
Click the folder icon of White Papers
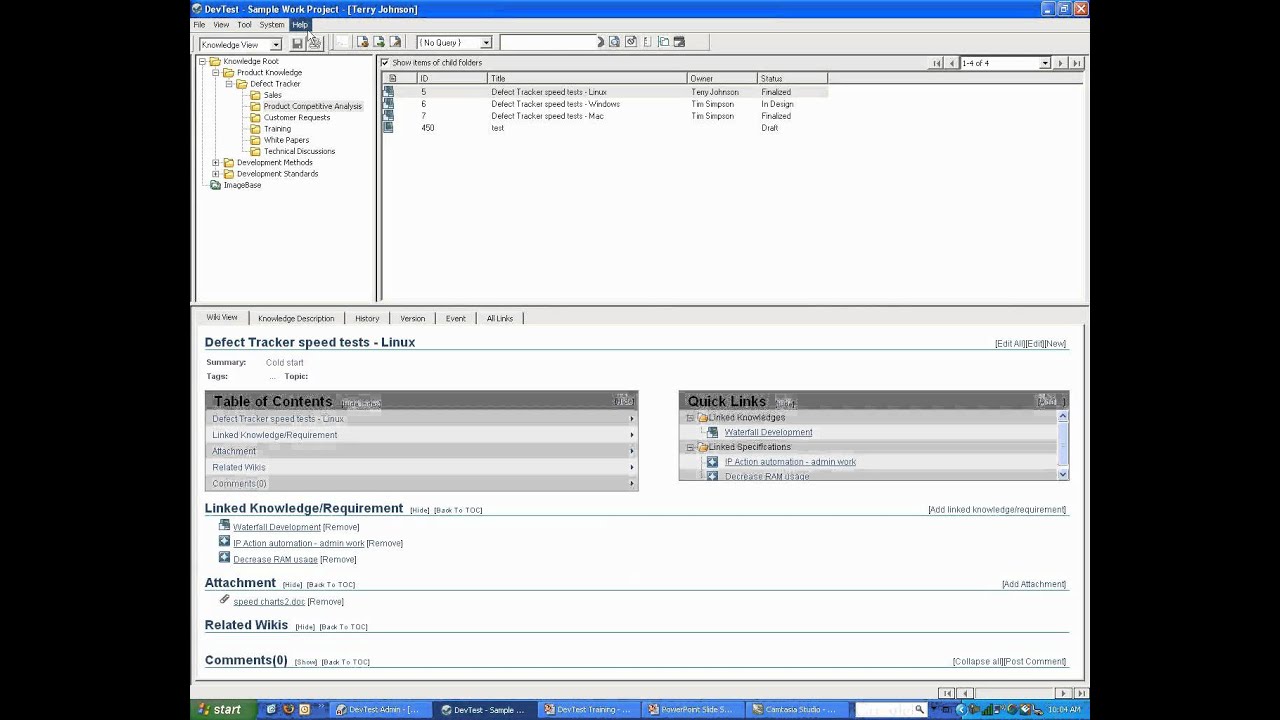[255, 140]
